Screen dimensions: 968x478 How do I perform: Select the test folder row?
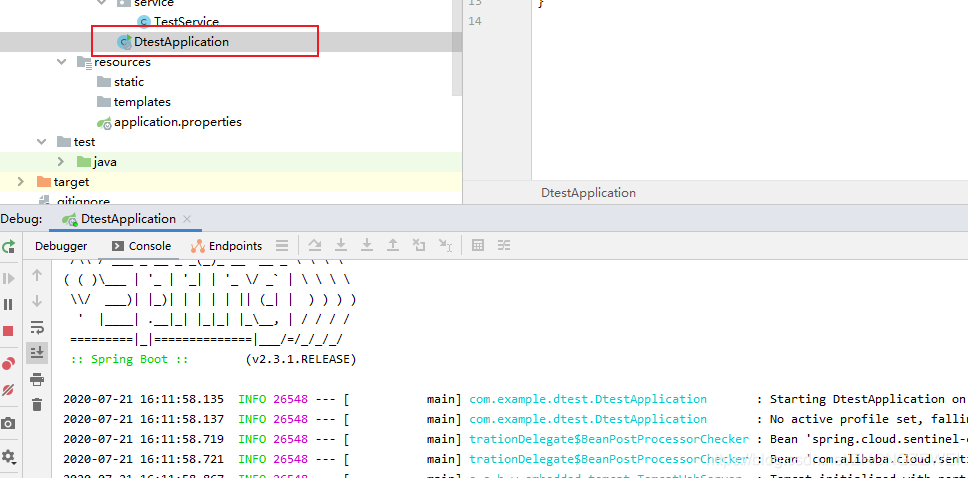231,142
